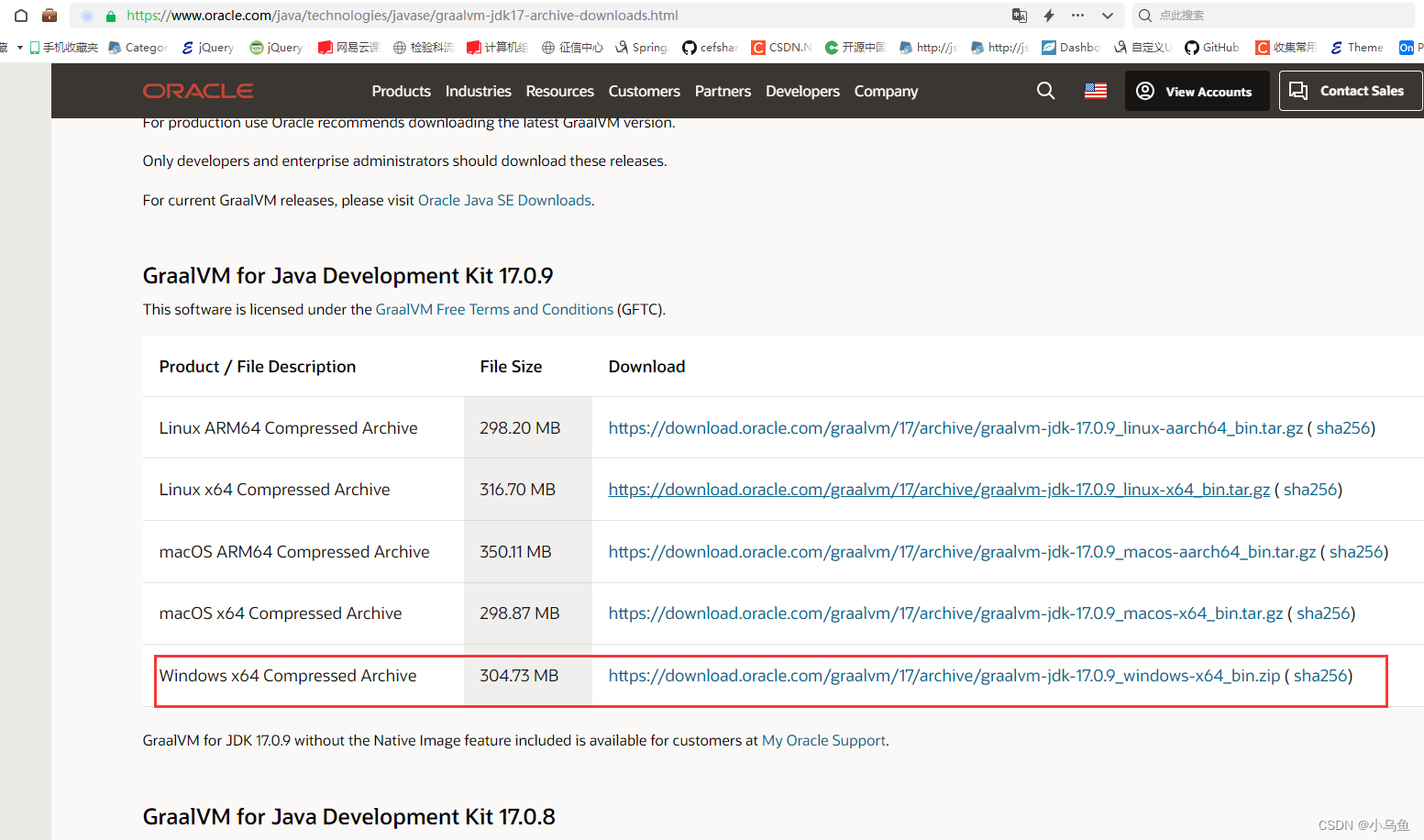Open the 开源中国 bookmark

click(x=855, y=48)
